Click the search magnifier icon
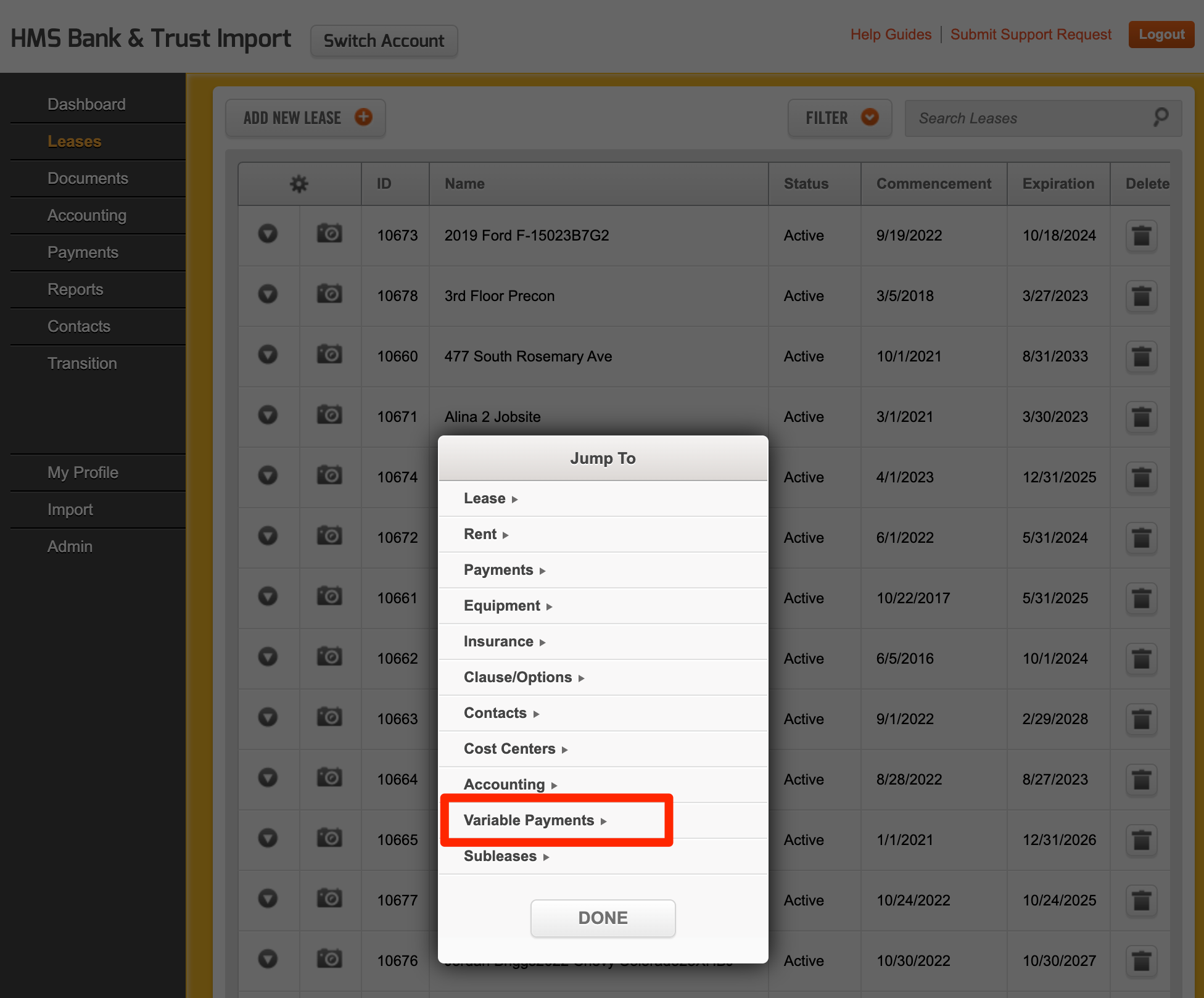Viewport: 1204px width, 998px height. pyautogui.click(x=1161, y=117)
